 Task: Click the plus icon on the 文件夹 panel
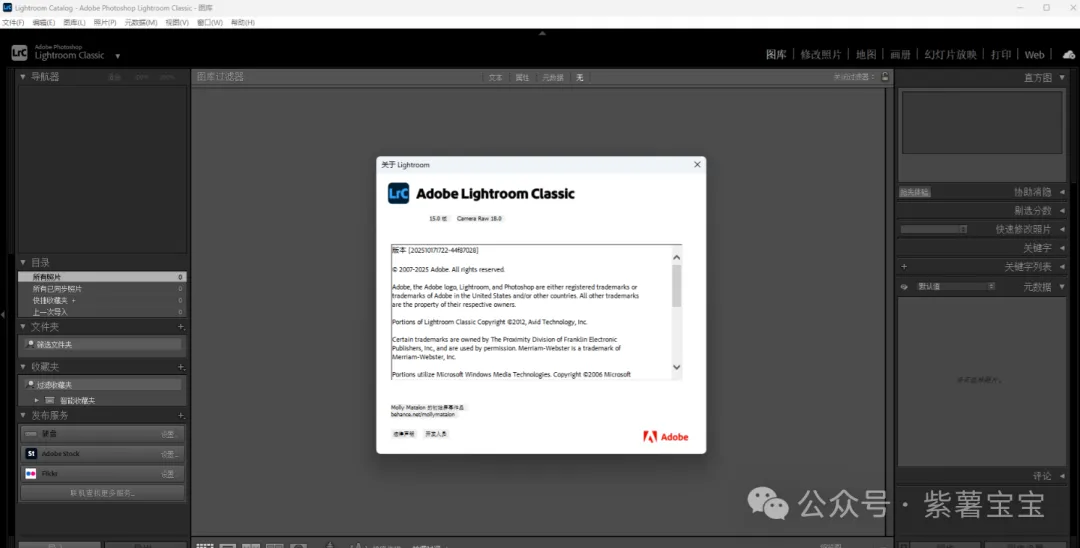[181, 327]
